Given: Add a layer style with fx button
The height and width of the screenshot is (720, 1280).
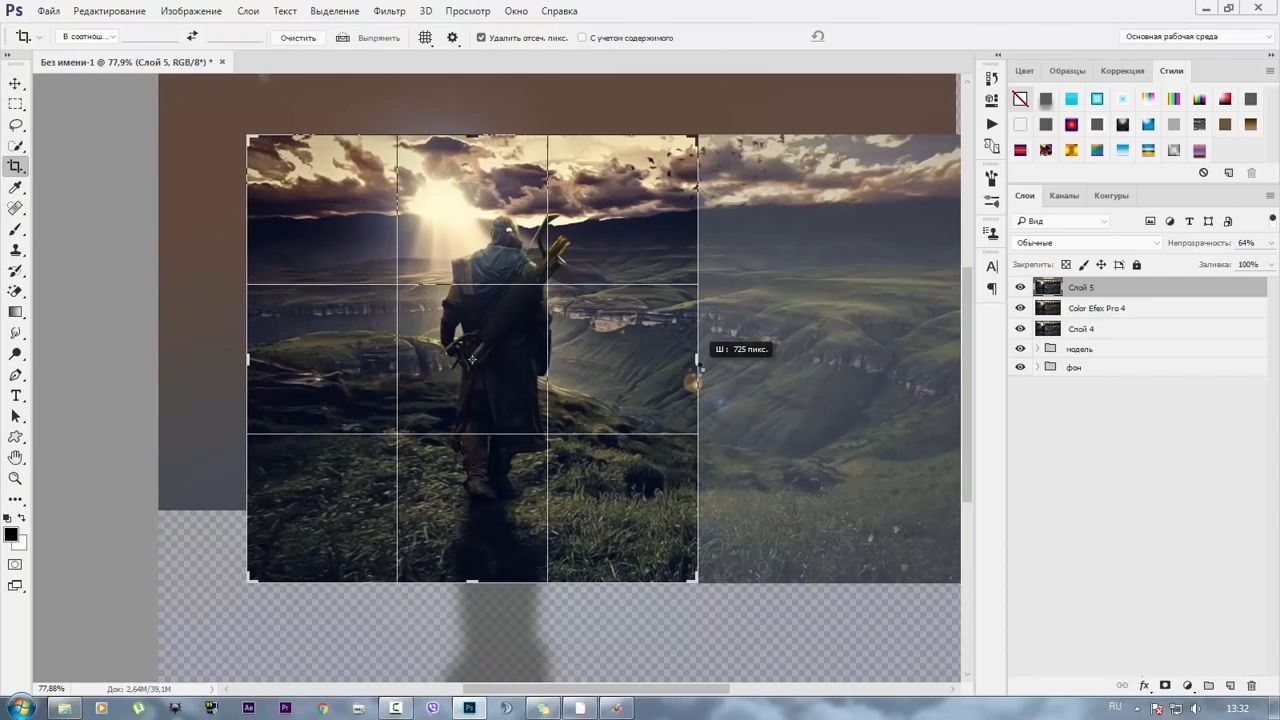Looking at the screenshot, I should (1144, 686).
